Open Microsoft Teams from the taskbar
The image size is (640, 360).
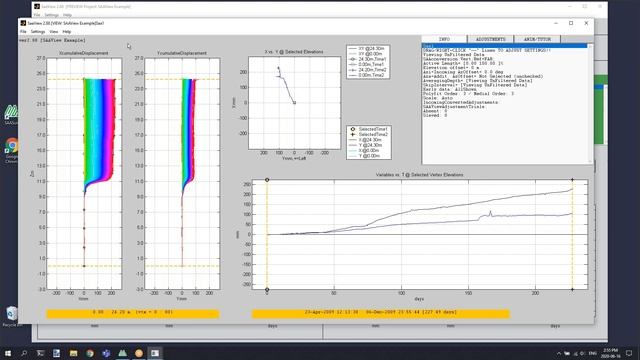[106, 353]
